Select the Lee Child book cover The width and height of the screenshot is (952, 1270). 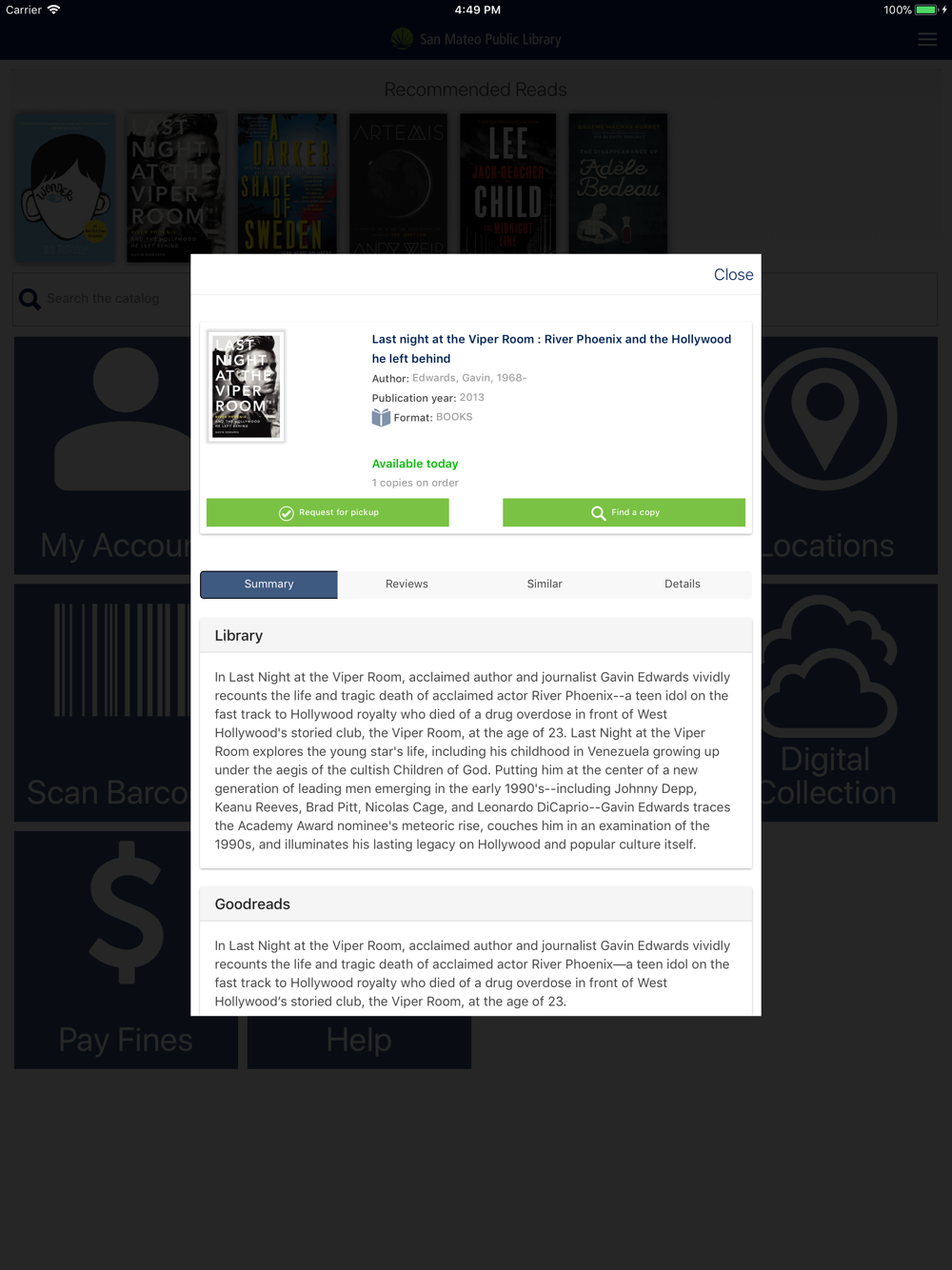click(x=508, y=184)
